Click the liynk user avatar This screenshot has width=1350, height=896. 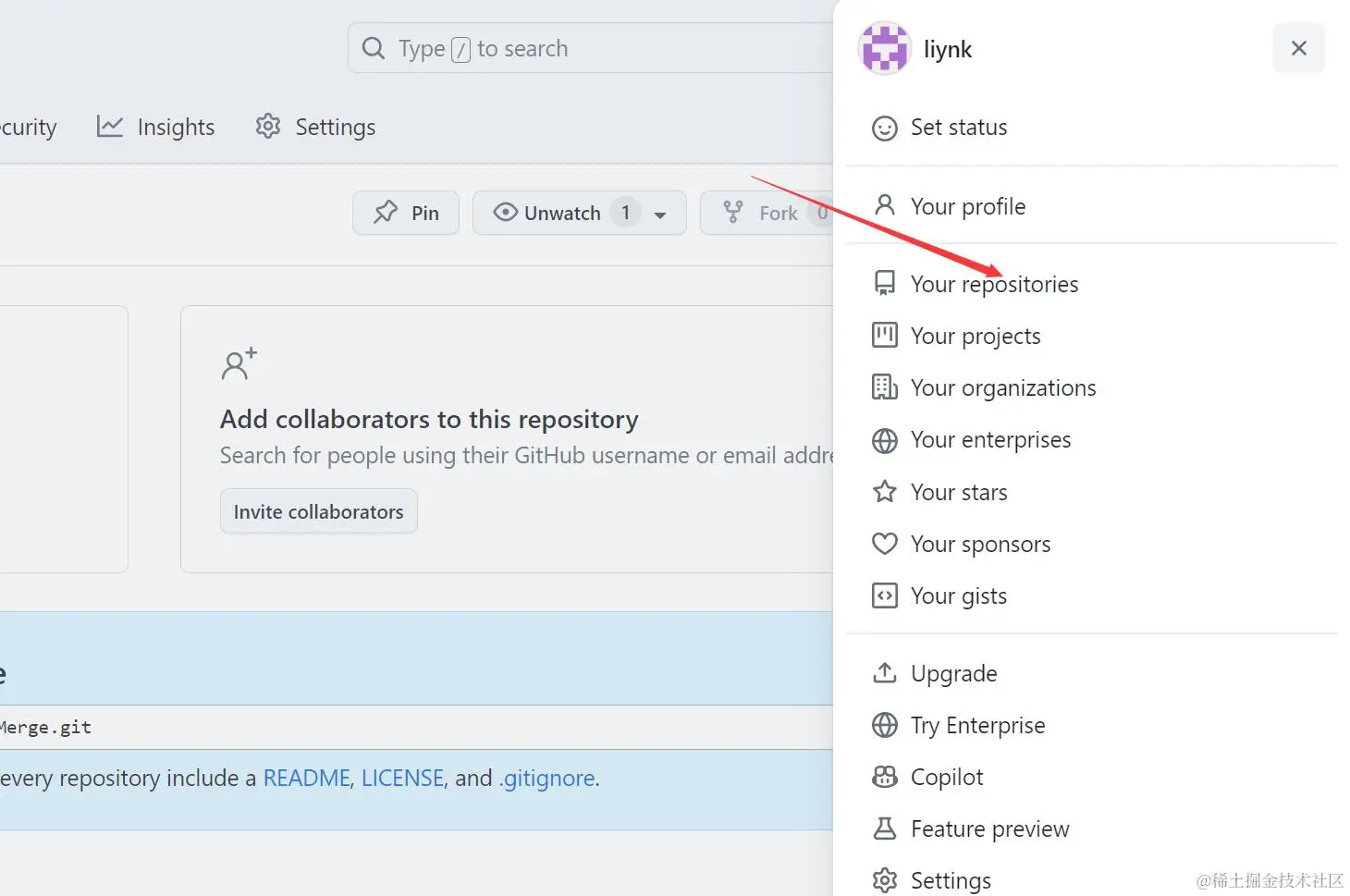884,48
